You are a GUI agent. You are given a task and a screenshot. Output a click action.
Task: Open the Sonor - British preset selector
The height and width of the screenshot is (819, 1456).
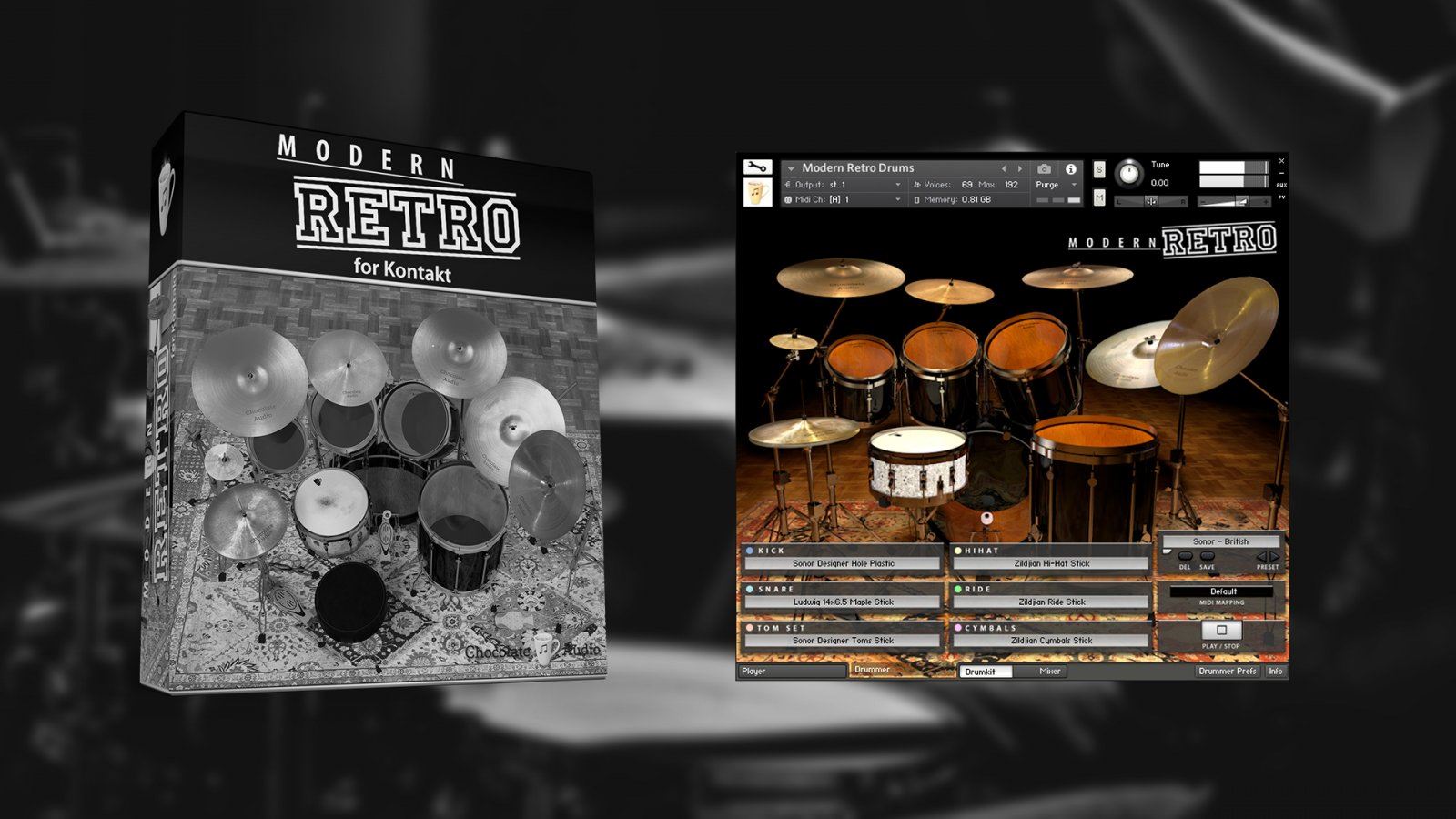[1221, 541]
